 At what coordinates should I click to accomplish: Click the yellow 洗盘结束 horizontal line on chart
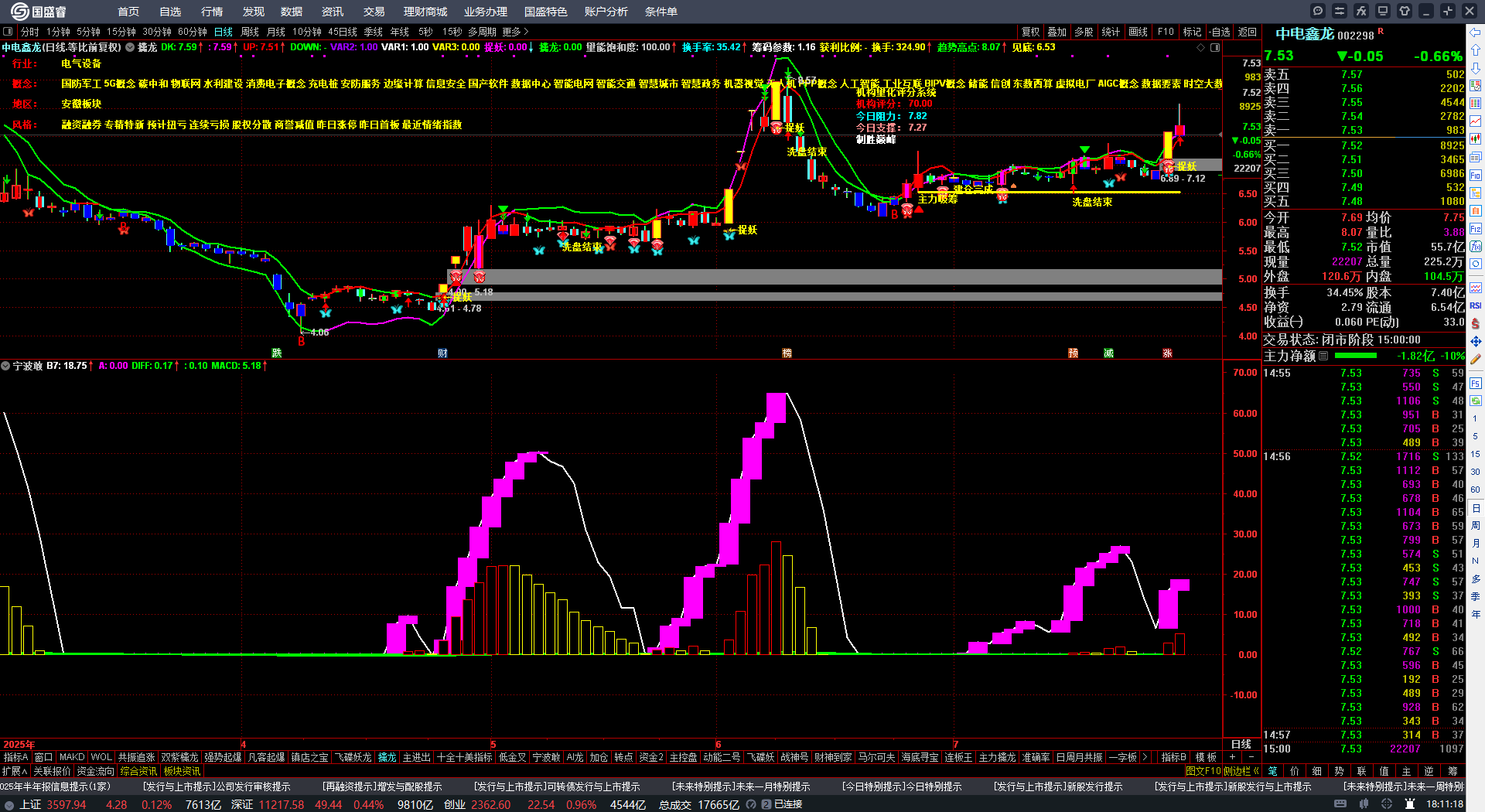tap(1048, 193)
